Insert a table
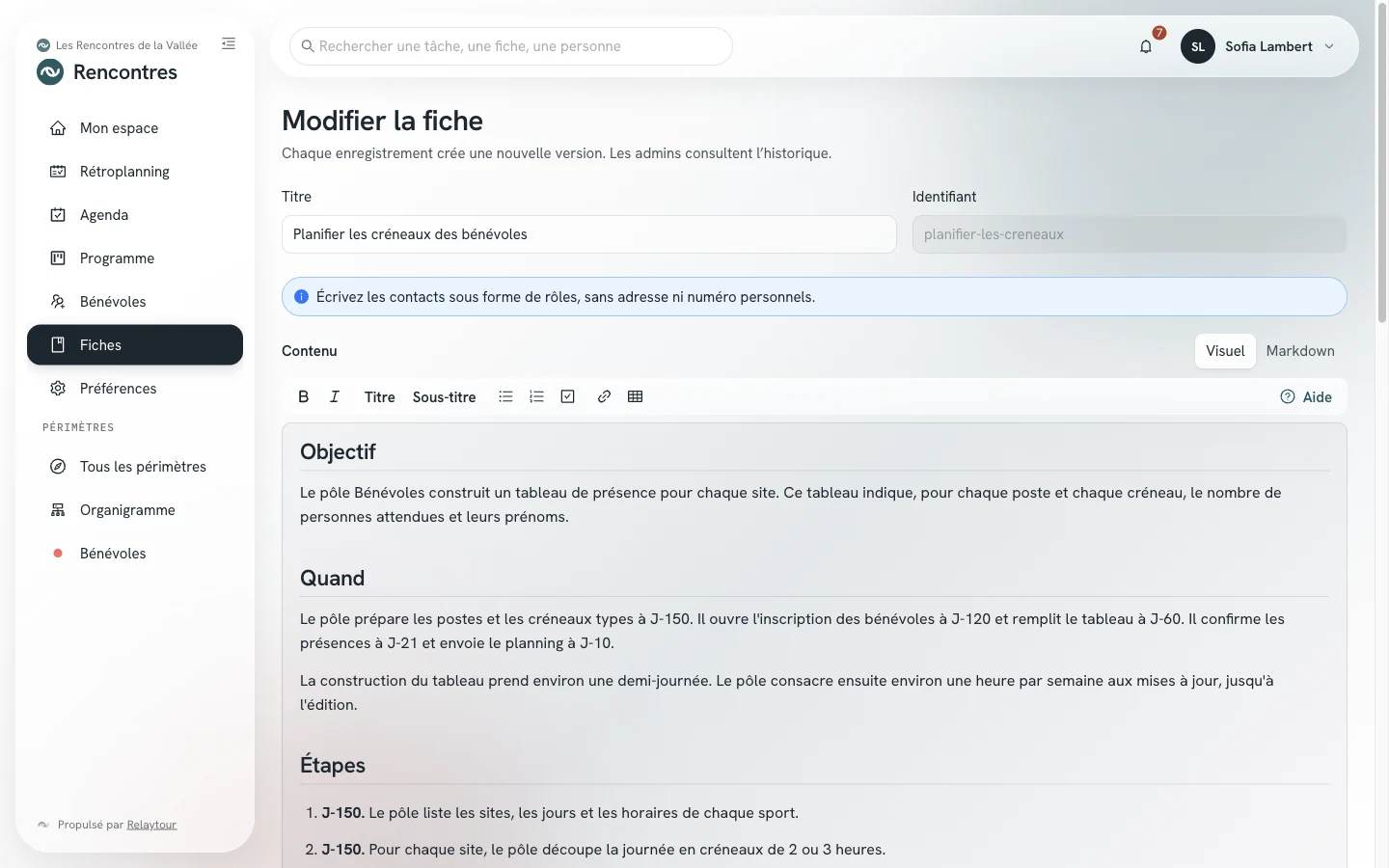 click(636, 396)
